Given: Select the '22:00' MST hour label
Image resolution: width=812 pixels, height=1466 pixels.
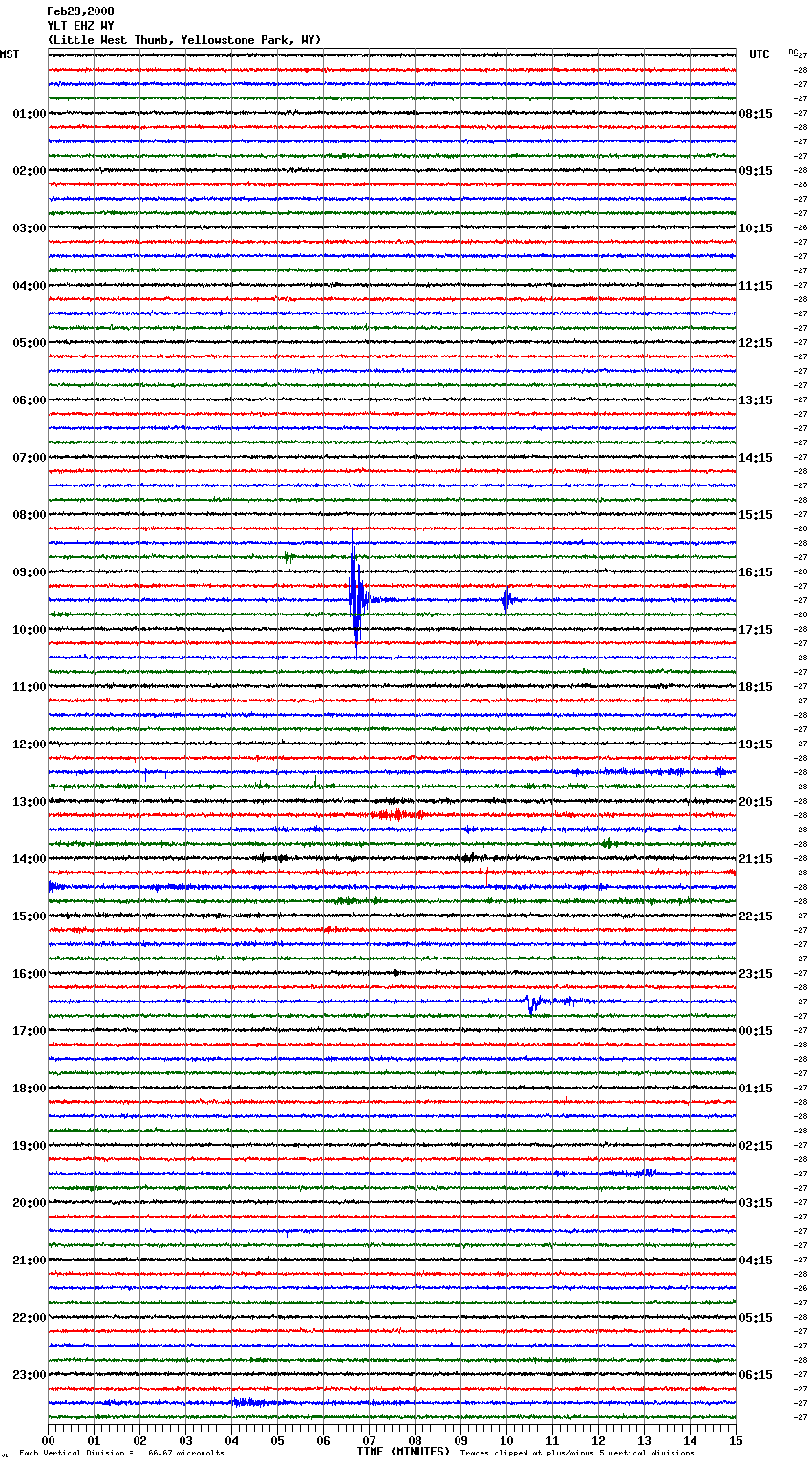Looking at the screenshot, I should (x=30, y=1318).
